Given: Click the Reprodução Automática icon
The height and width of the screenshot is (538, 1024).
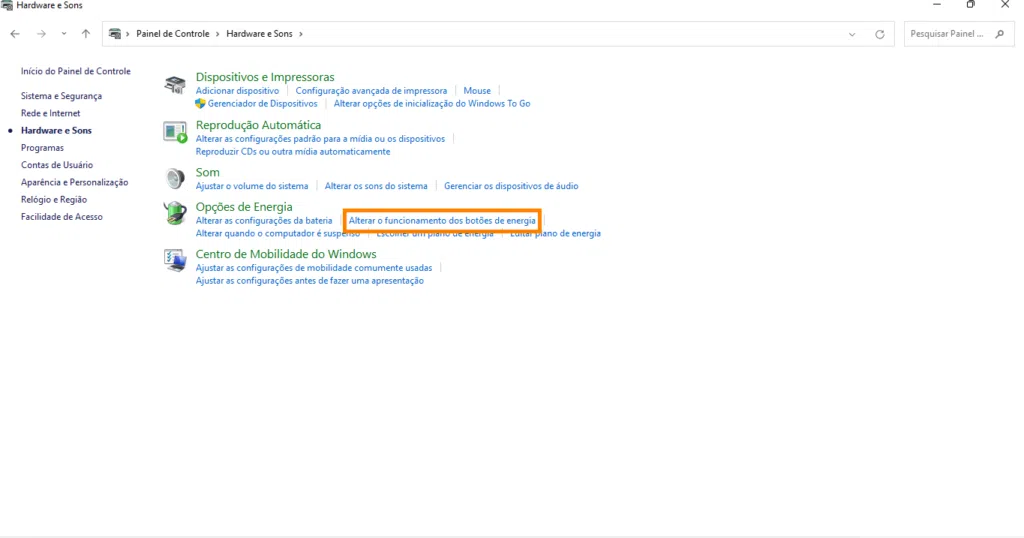Looking at the screenshot, I should click(176, 132).
